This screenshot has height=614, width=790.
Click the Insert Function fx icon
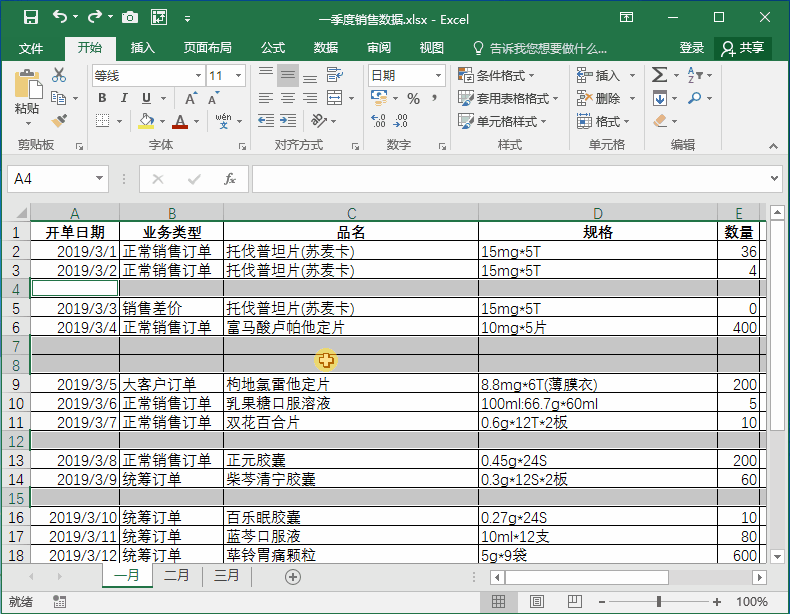coord(230,179)
